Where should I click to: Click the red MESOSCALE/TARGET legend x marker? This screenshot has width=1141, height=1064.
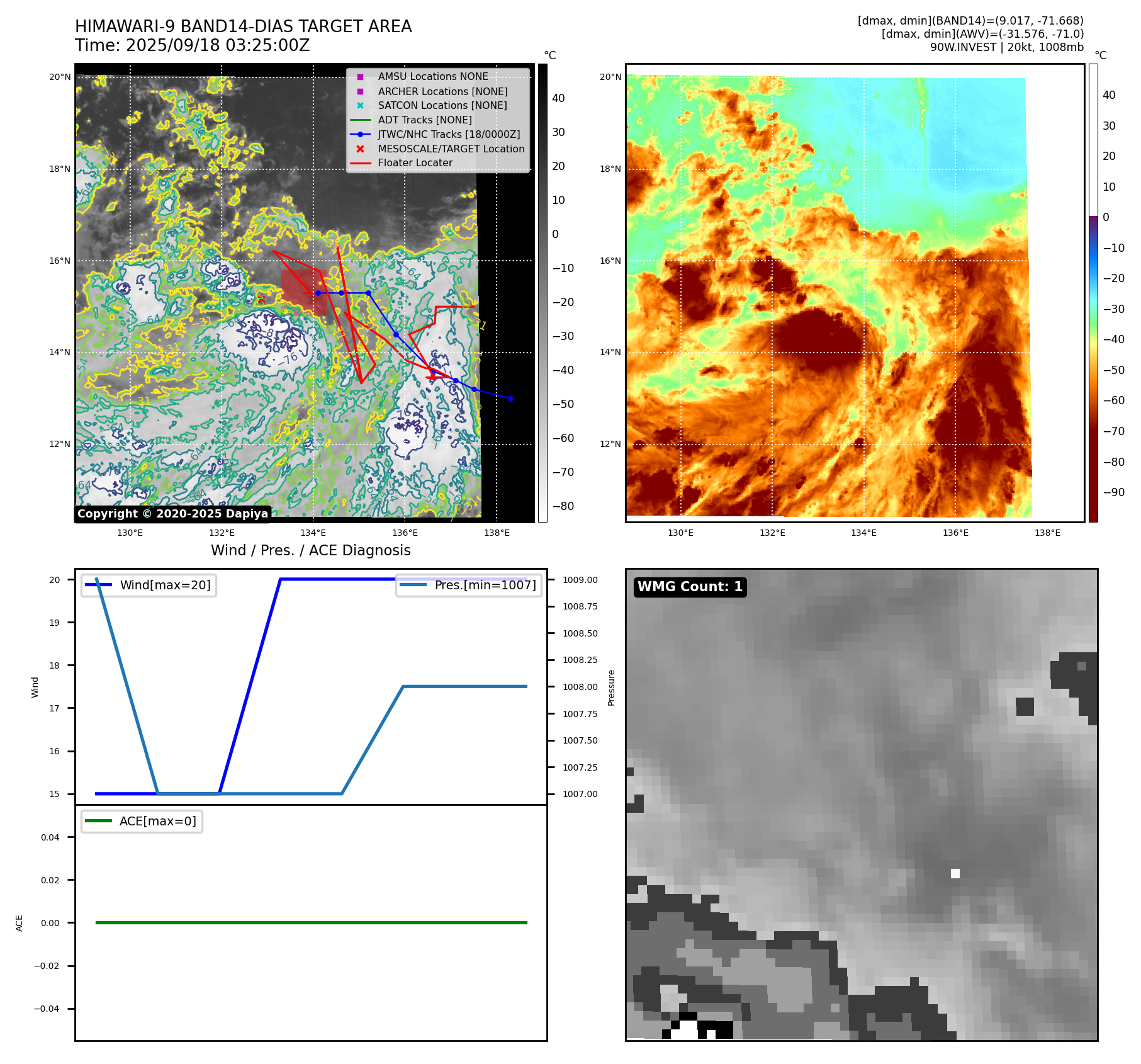(x=360, y=149)
